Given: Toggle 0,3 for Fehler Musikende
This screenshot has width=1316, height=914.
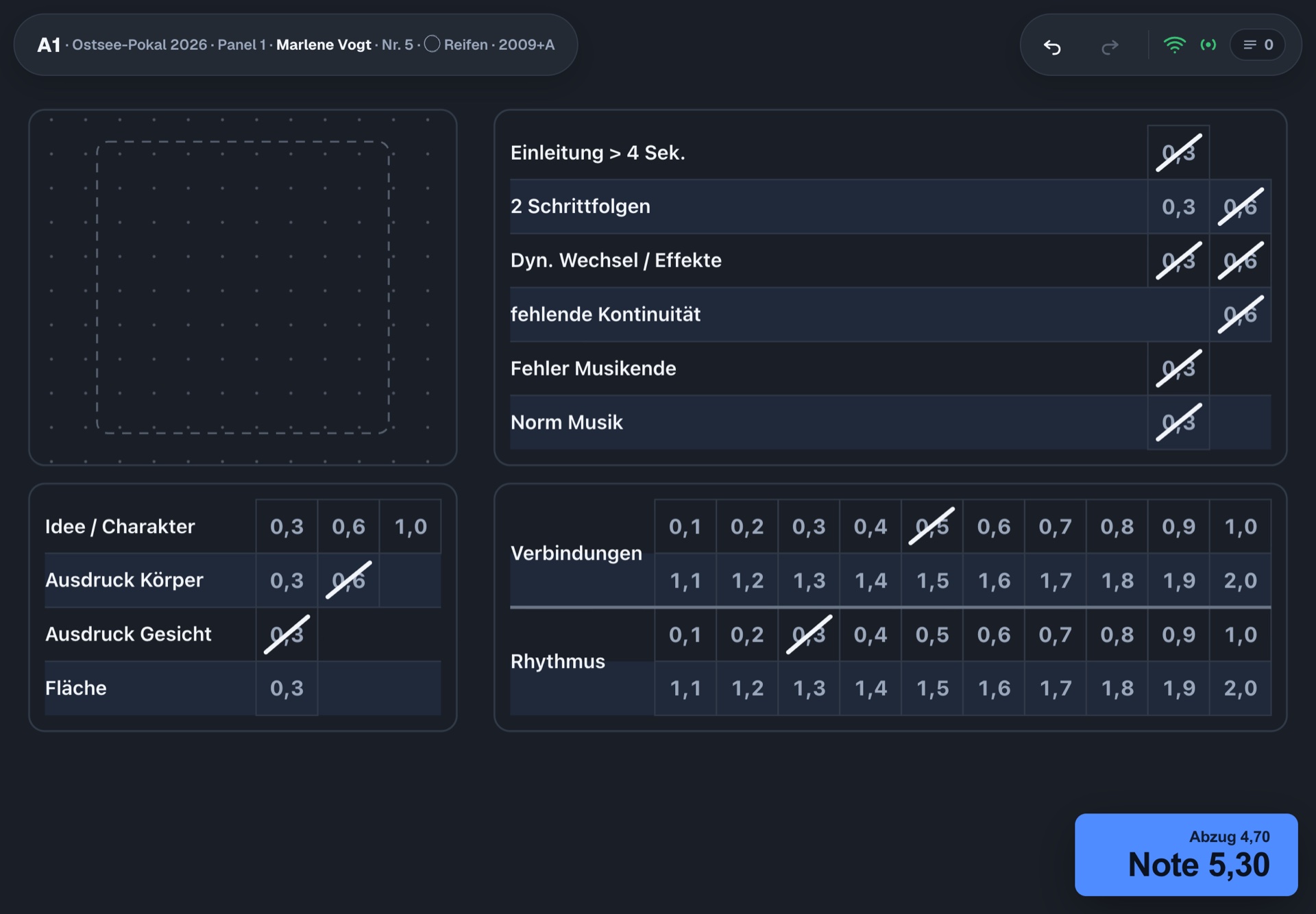Looking at the screenshot, I should click(1178, 369).
